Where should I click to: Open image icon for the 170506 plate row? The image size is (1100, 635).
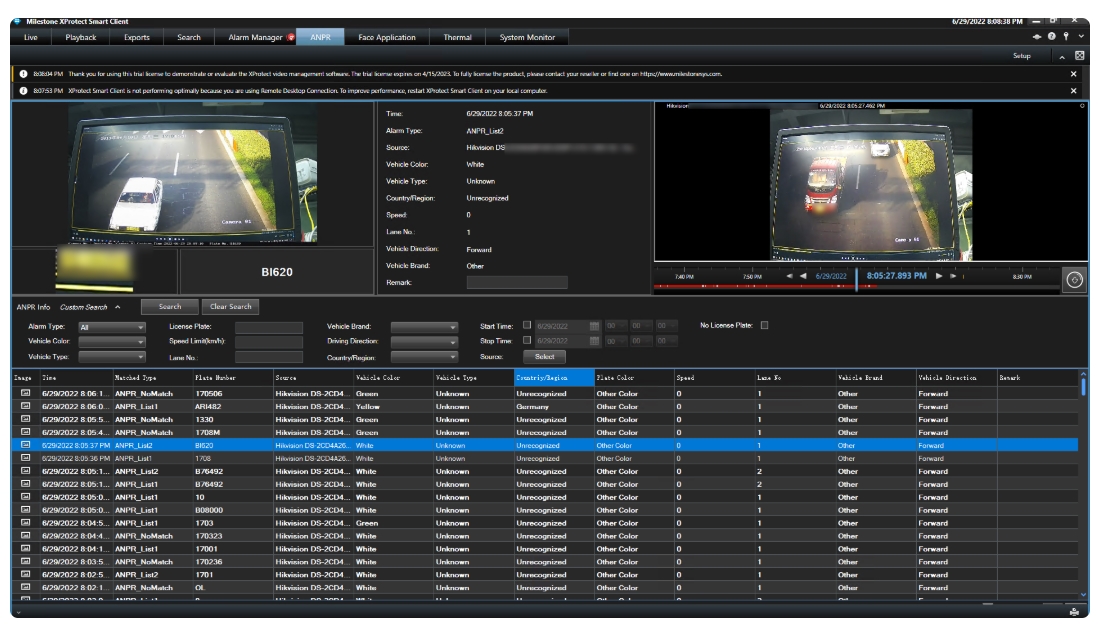(25, 393)
